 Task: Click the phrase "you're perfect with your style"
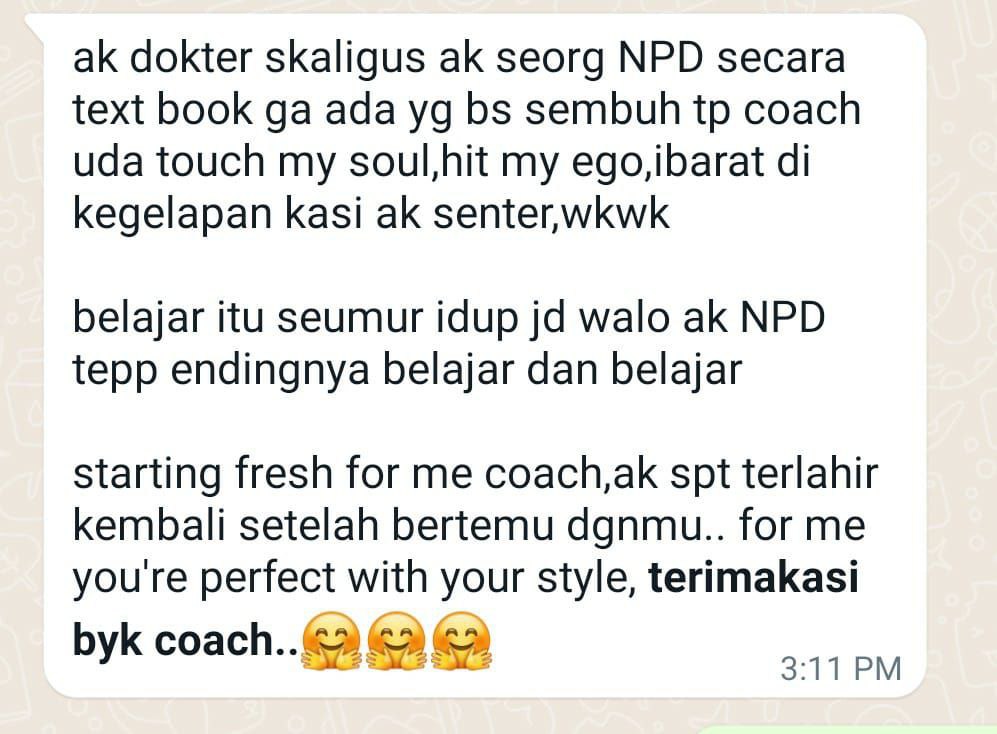coord(354,579)
